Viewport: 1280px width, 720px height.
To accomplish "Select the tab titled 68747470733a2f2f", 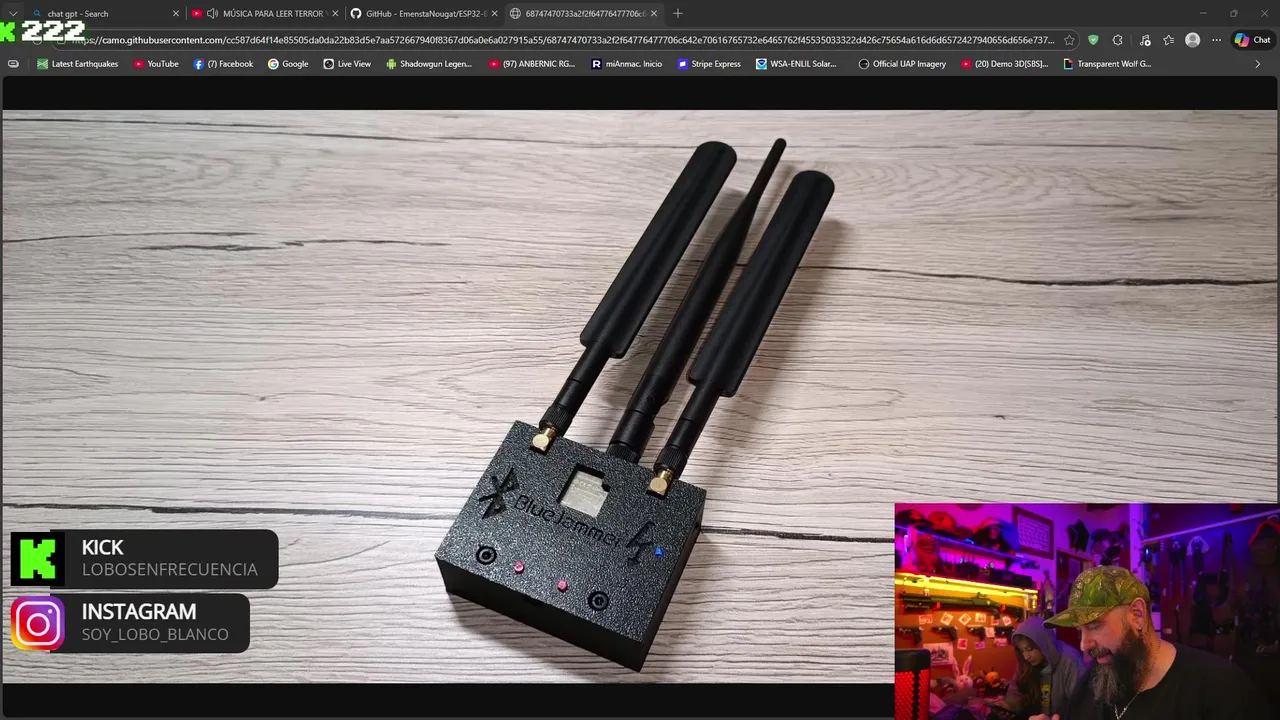I will (584, 14).
